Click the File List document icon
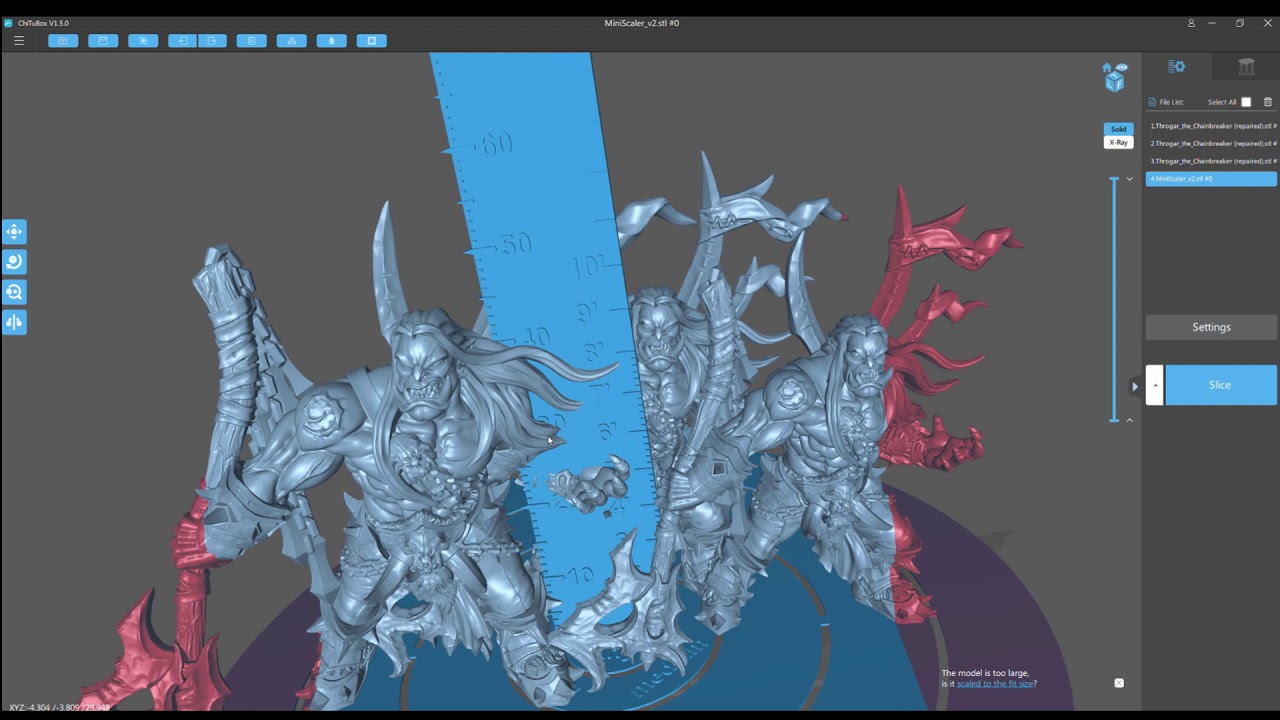The image size is (1280, 720). [x=1152, y=102]
